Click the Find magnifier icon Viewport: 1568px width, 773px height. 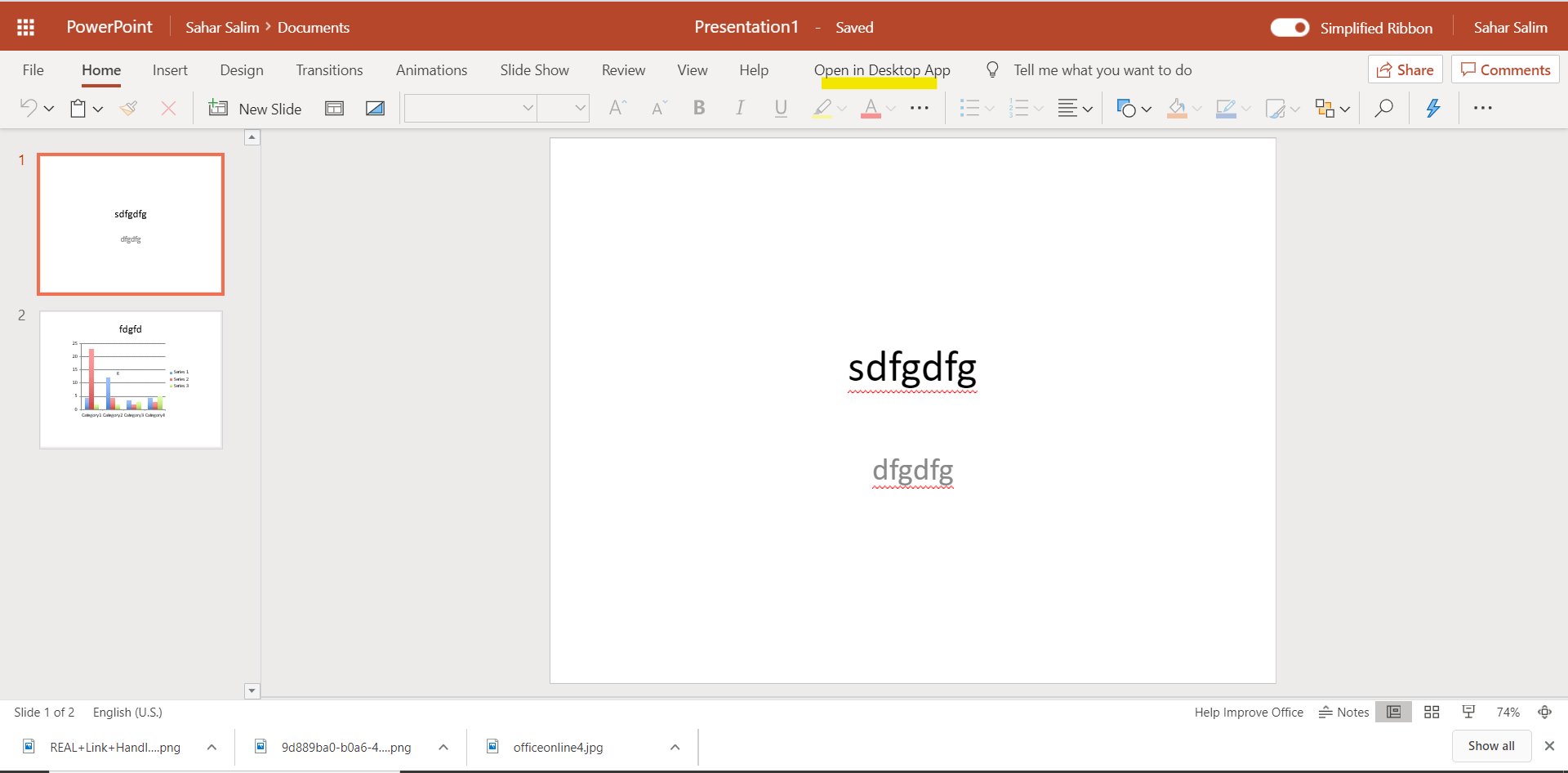click(x=1383, y=108)
